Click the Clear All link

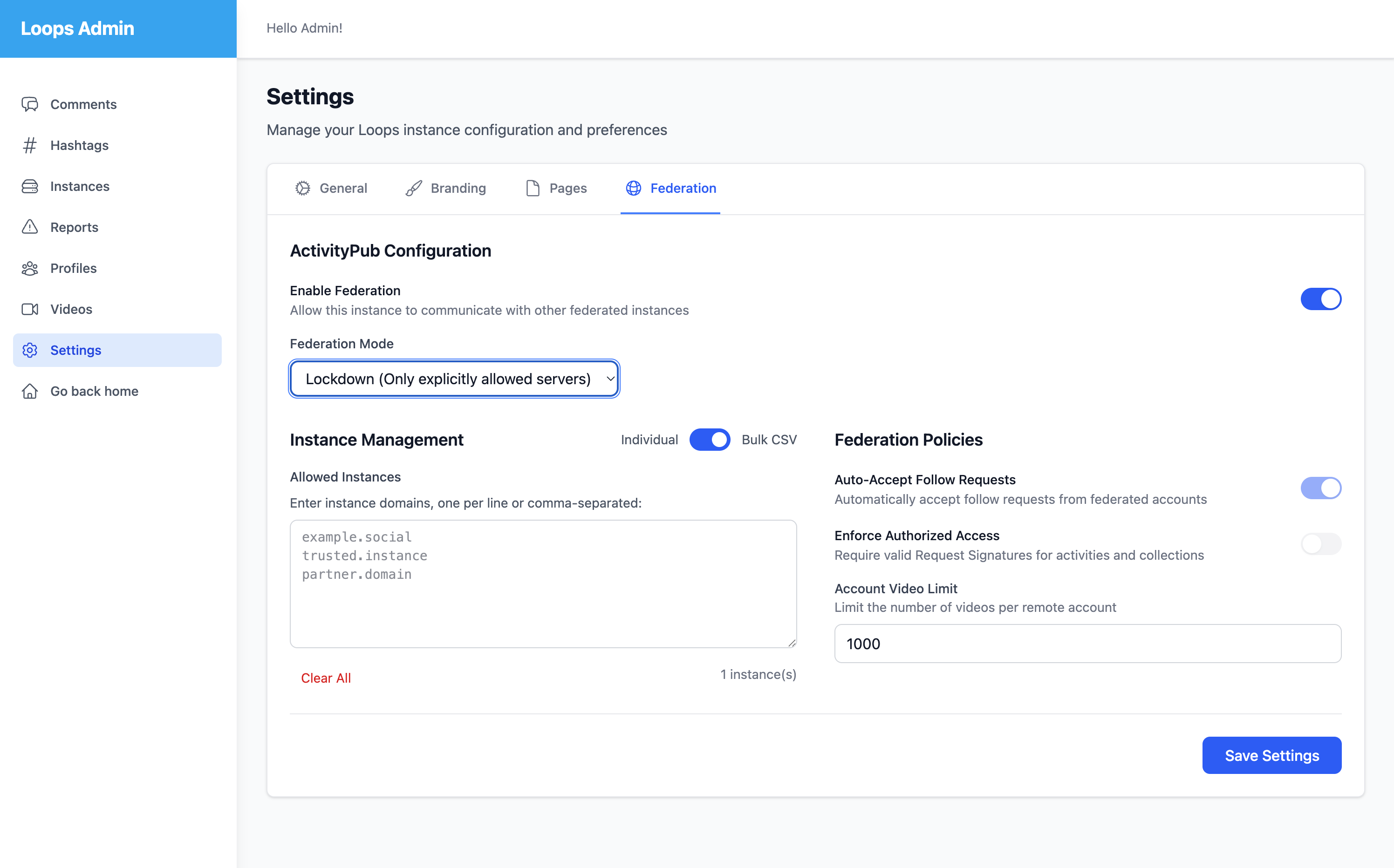click(326, 678)
